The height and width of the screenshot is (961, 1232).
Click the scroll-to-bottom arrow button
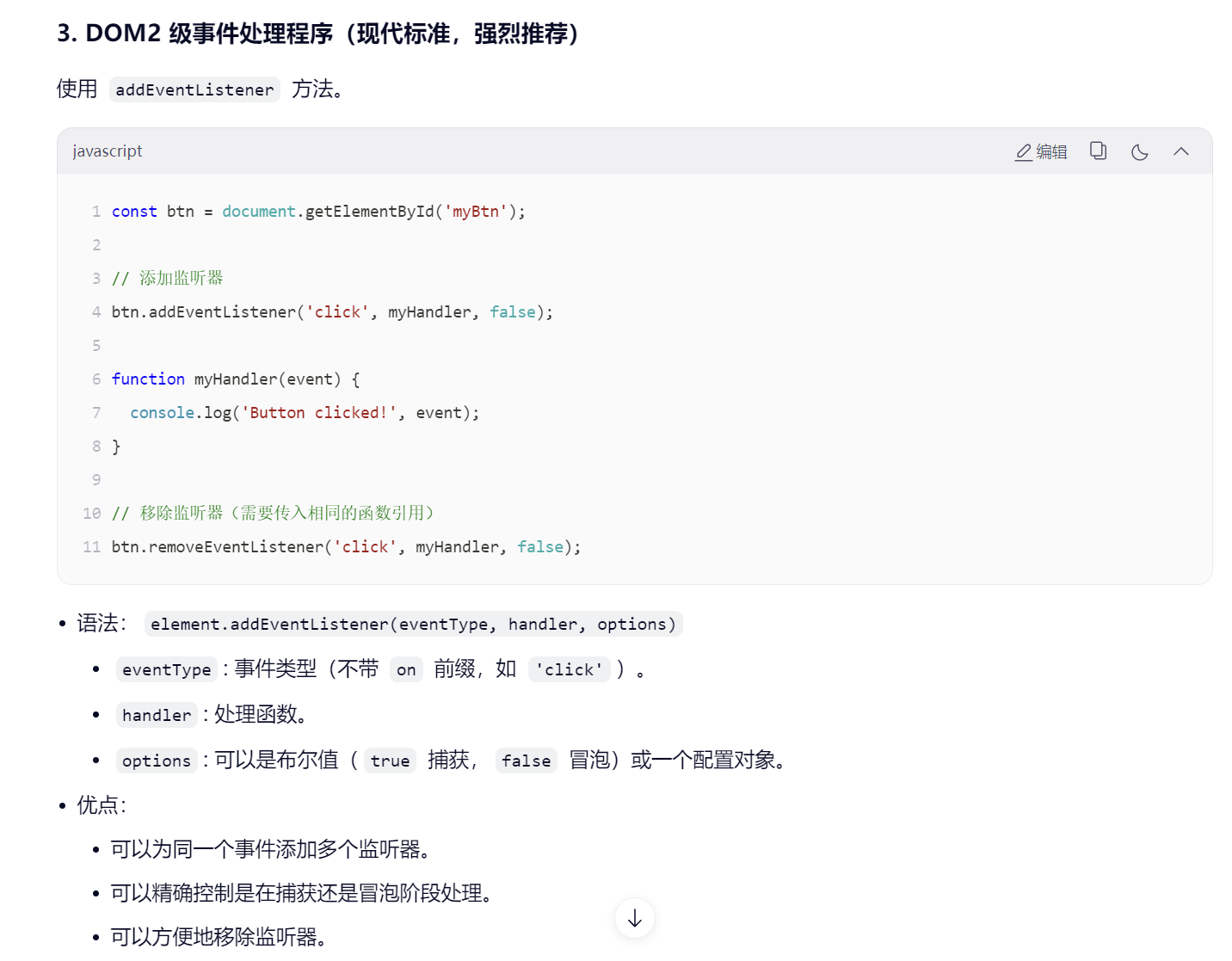635,918
